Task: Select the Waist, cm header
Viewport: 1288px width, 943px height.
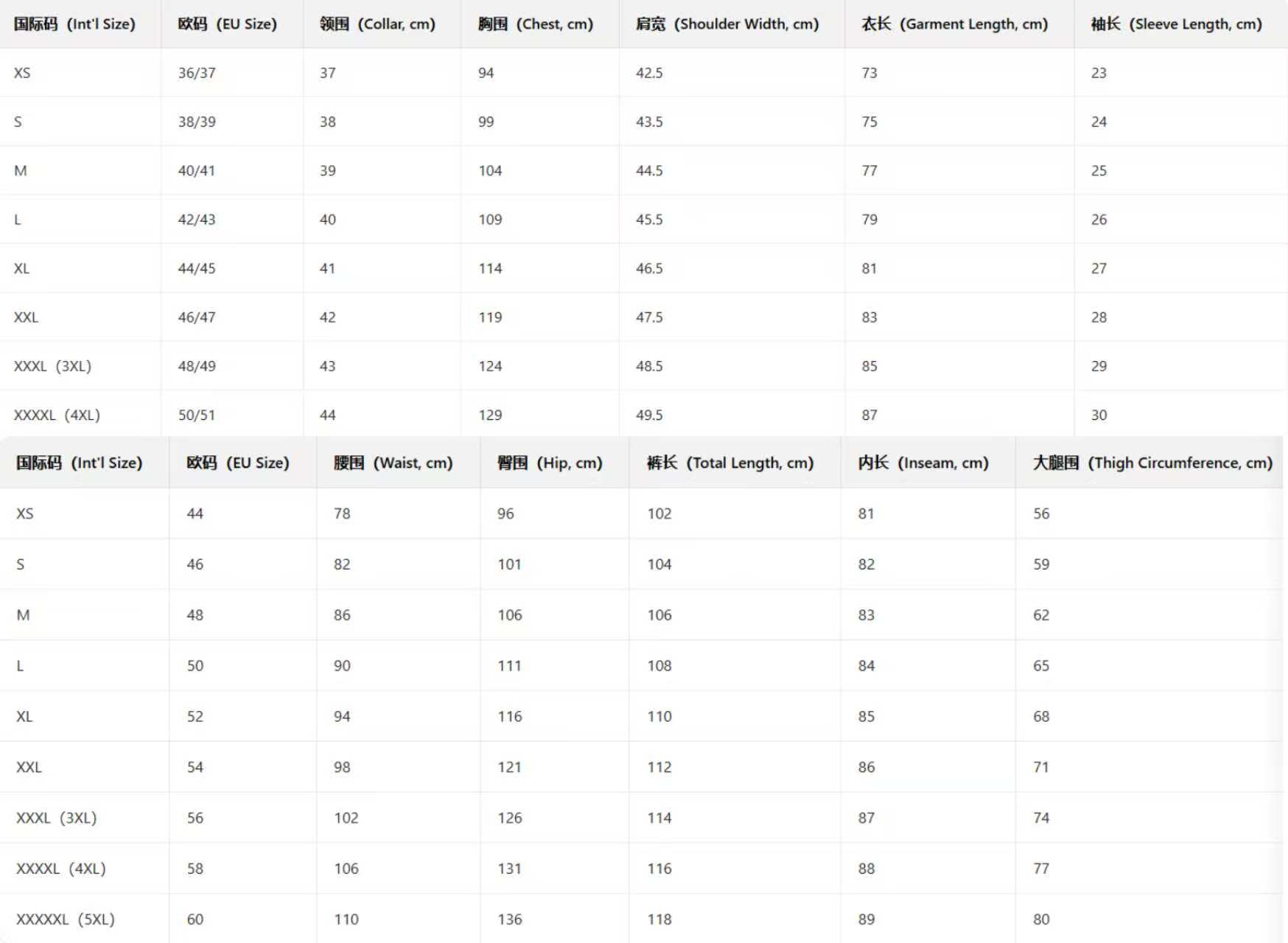Action: click(393, 463)
